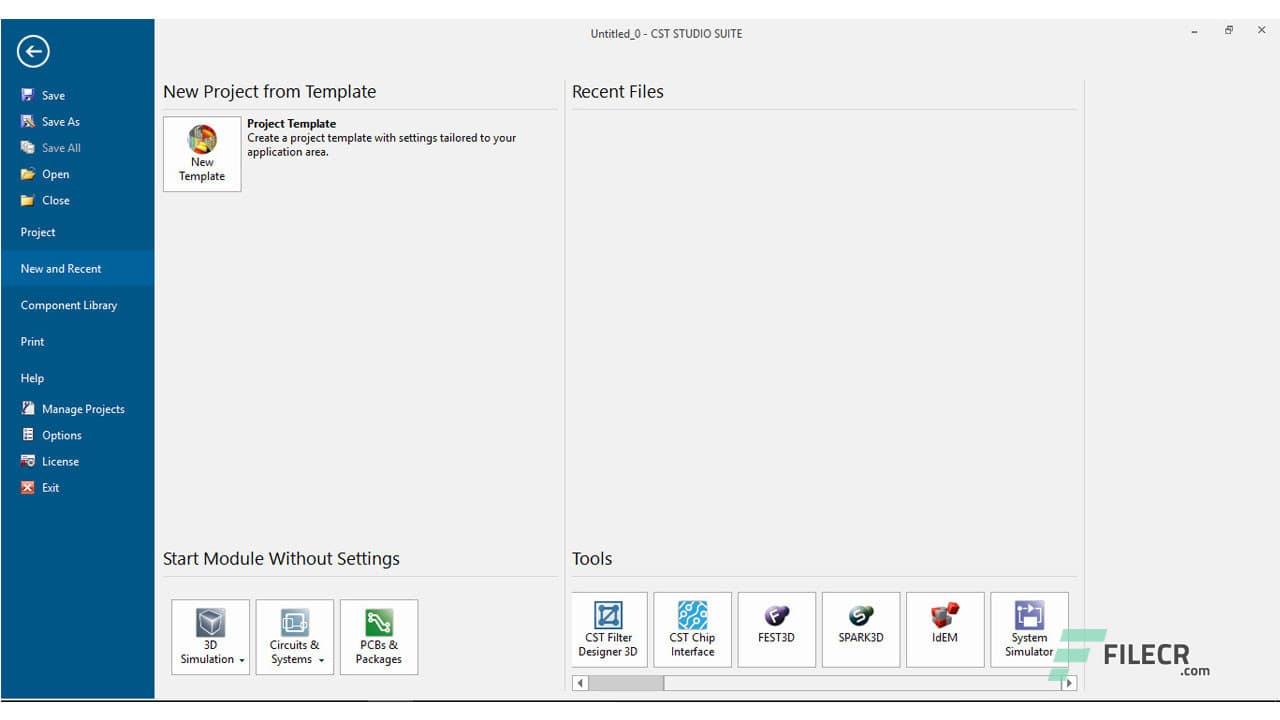Create a New Template project
The height and width of the screenshot is (720, 1280).
201,153
